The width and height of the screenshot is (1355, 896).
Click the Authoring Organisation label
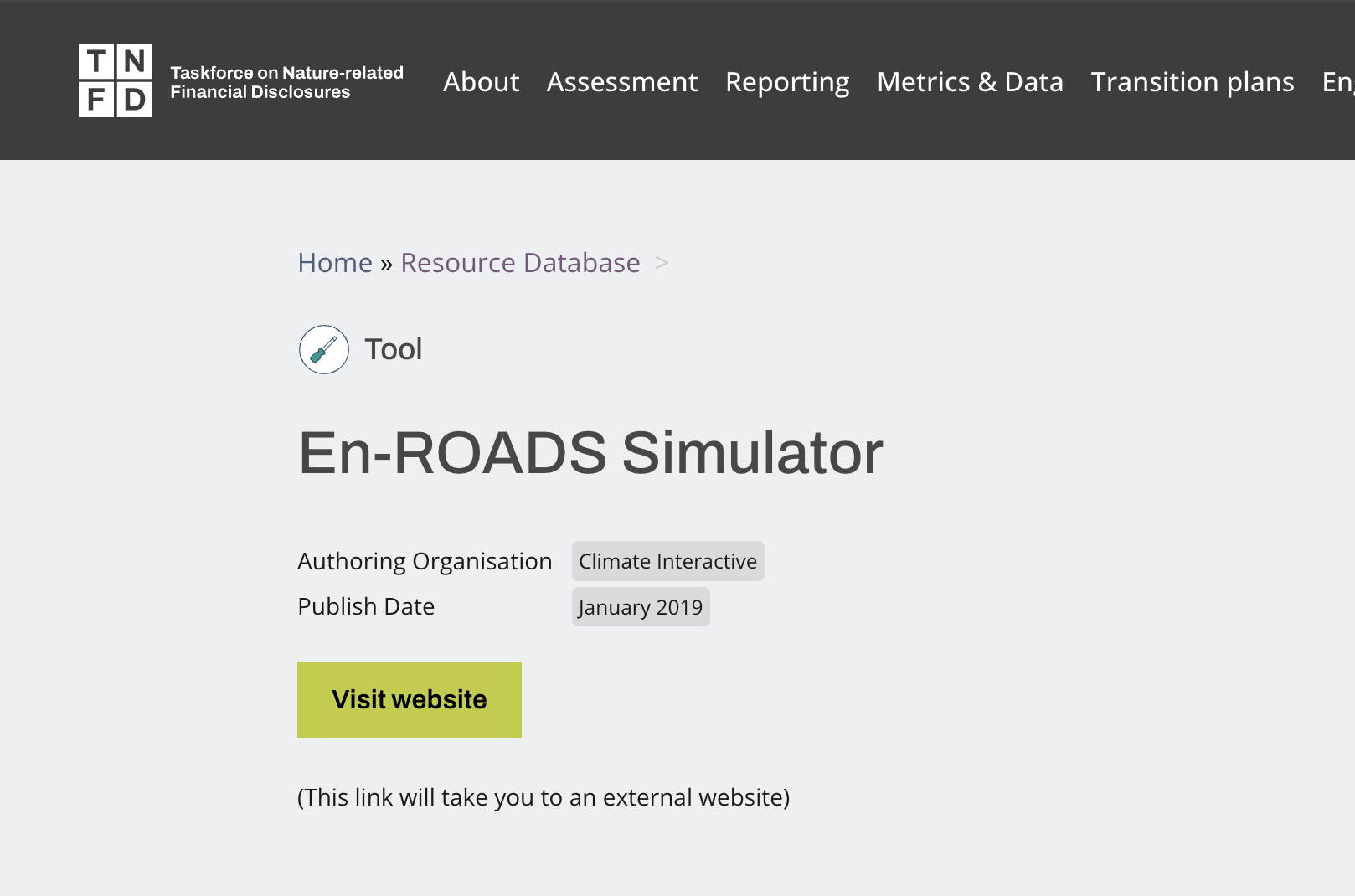[x=425, y=561]
